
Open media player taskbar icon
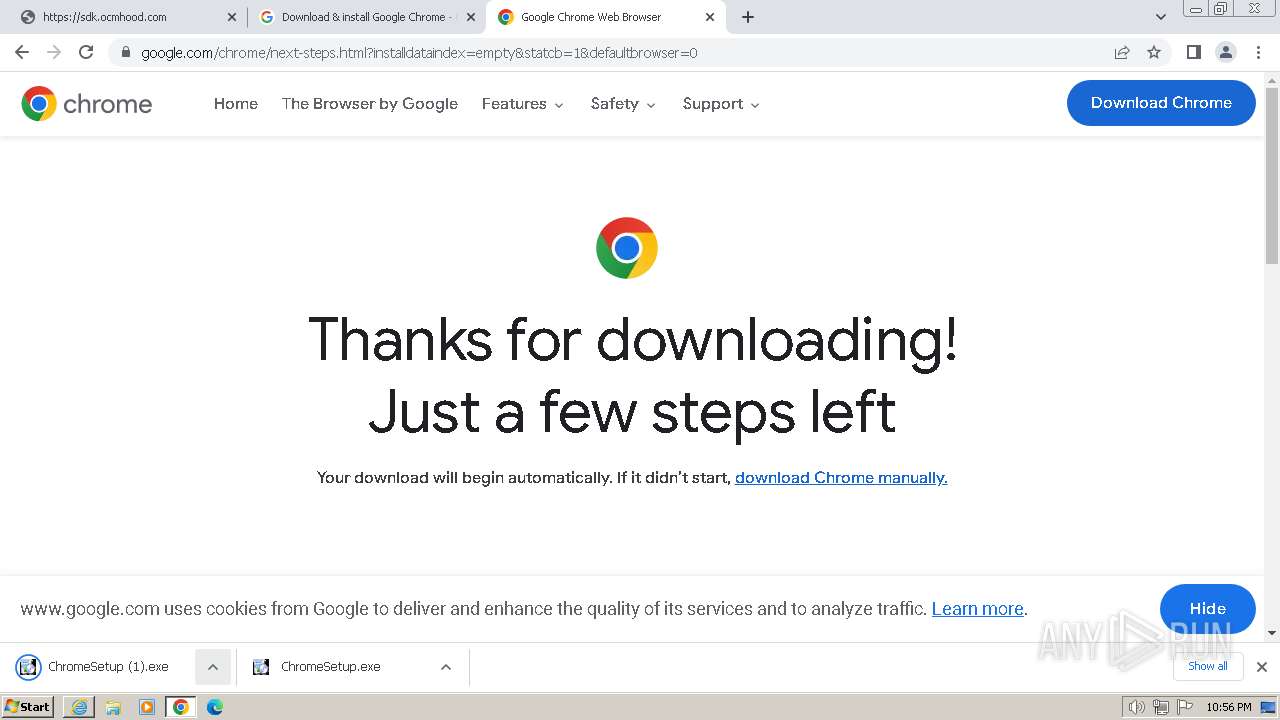point(146,707)
